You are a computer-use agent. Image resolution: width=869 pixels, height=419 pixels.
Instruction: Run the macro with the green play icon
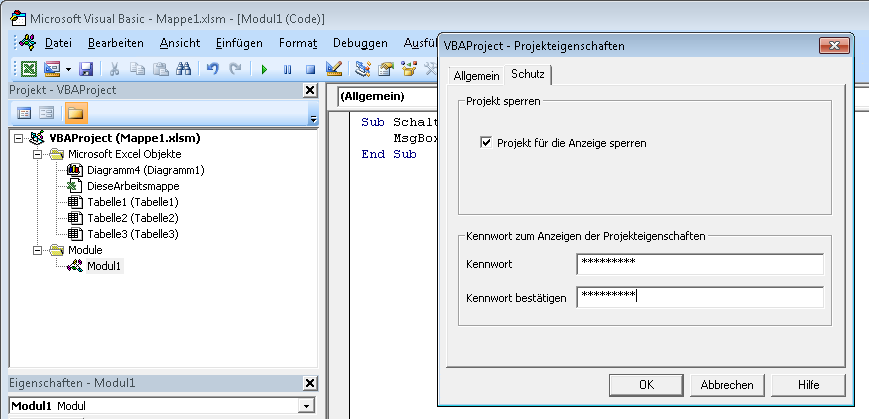click(264, 69)
